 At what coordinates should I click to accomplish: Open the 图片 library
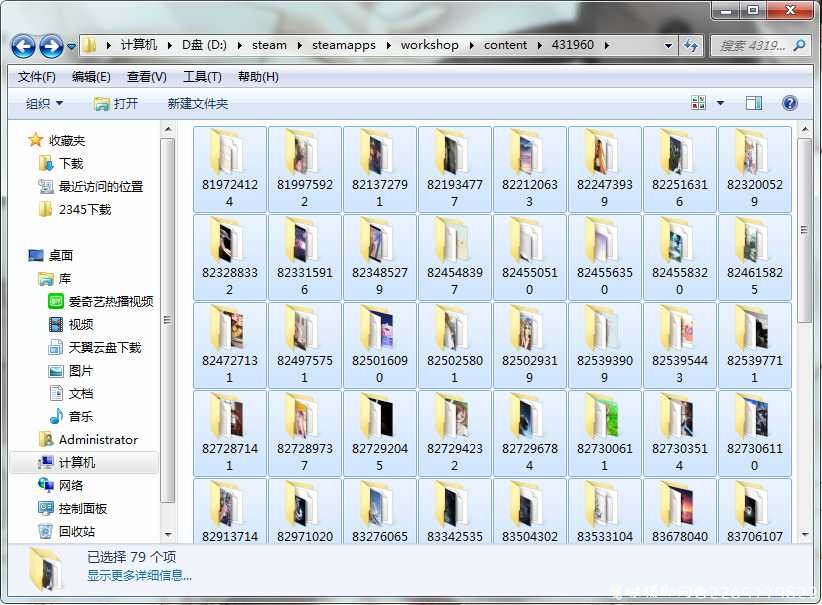click(x=81, y=371)
